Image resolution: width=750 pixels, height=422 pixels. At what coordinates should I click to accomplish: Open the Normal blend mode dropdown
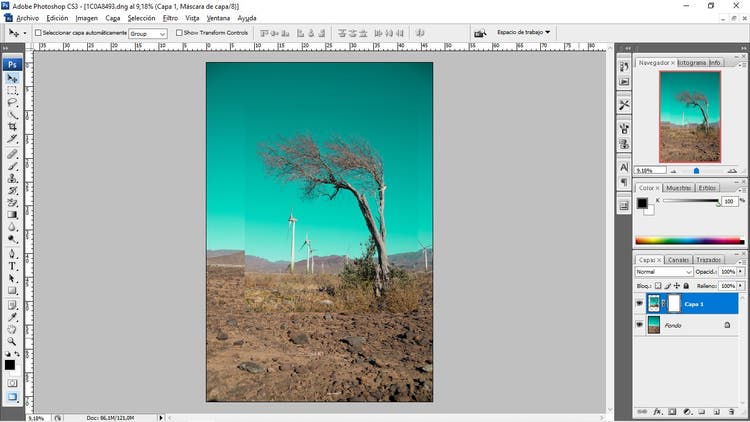664,272
